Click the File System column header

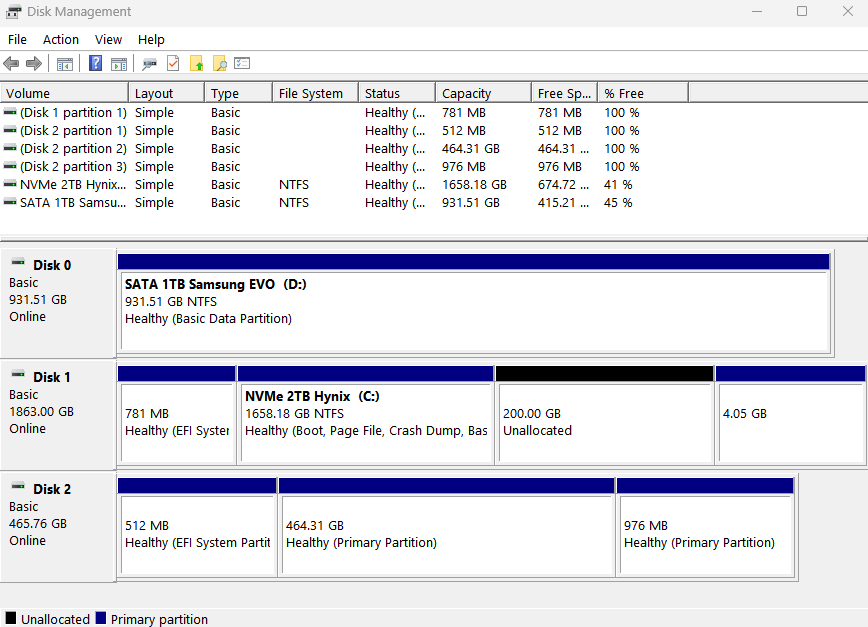311,93
